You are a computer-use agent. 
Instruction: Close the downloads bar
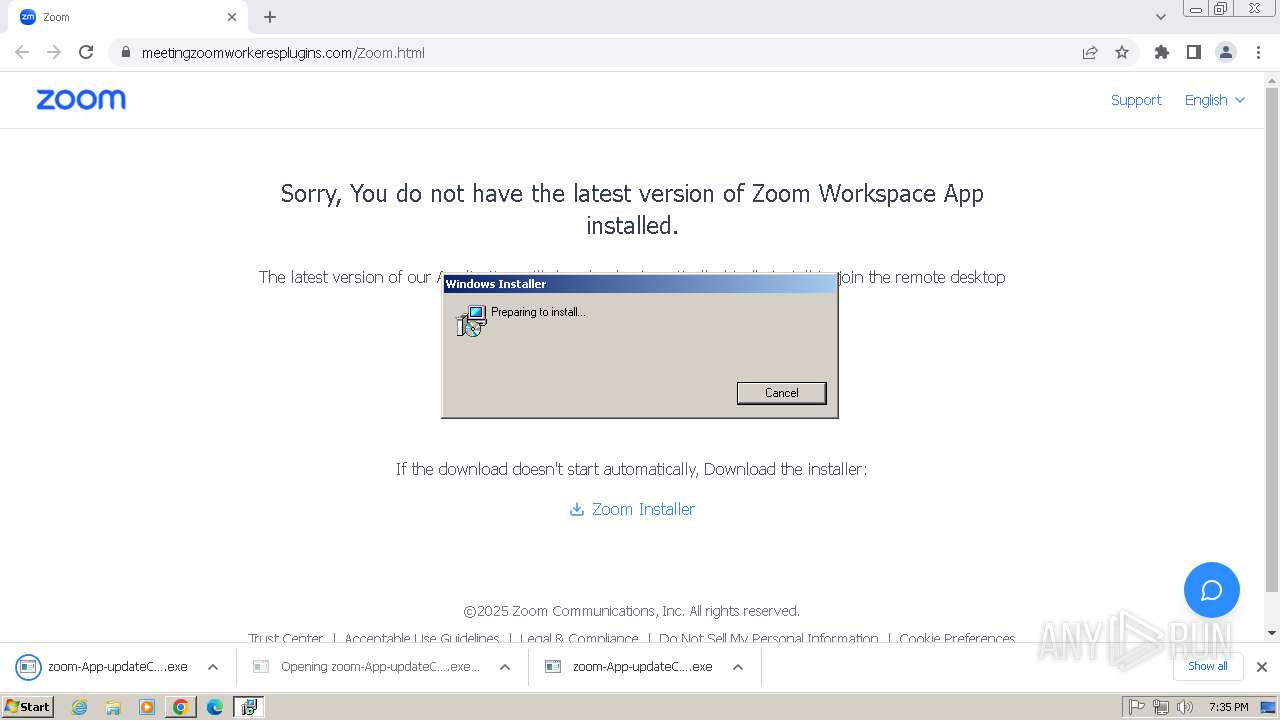coord(1262,667)
